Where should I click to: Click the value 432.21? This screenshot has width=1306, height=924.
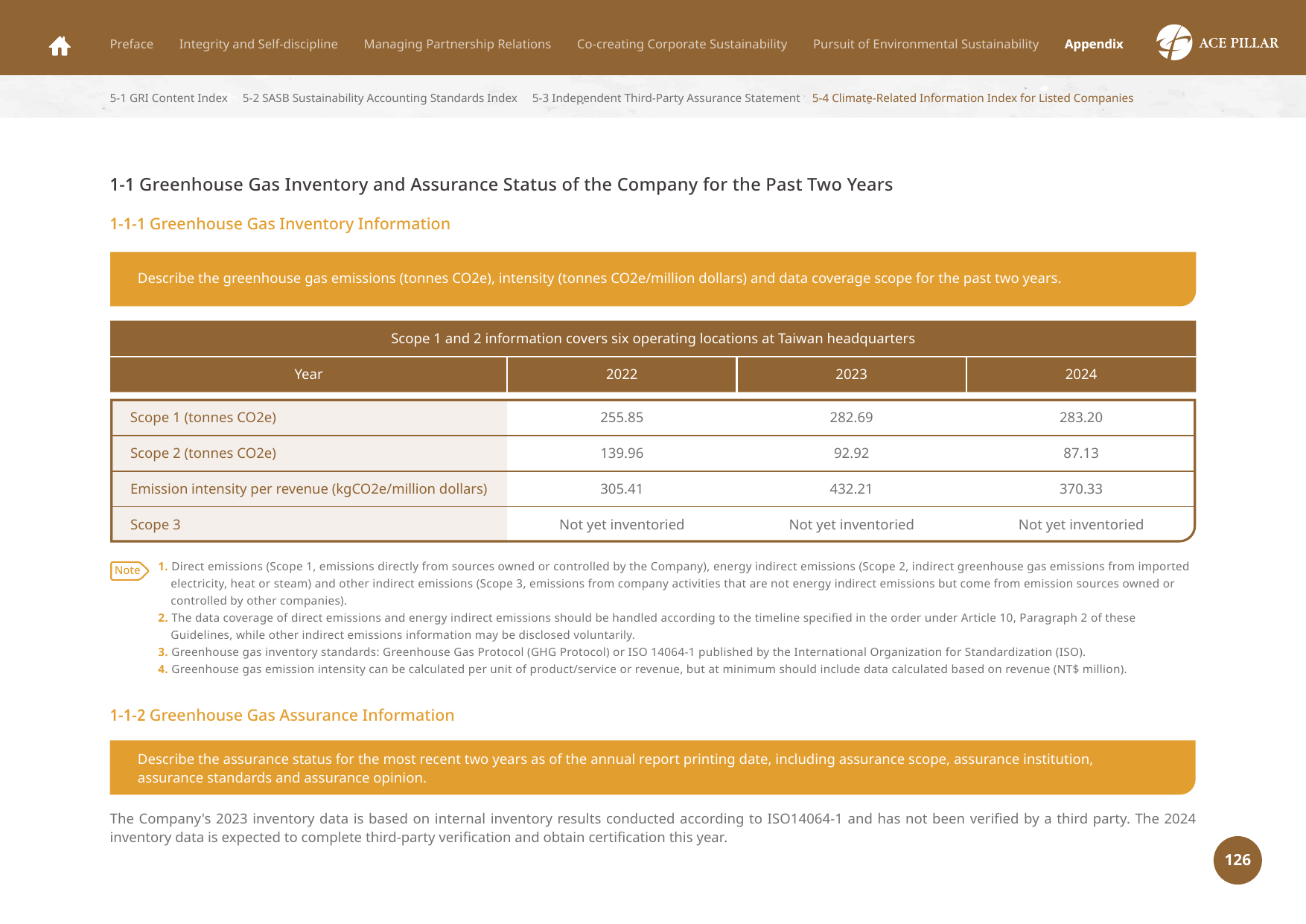tap(851, 489)
